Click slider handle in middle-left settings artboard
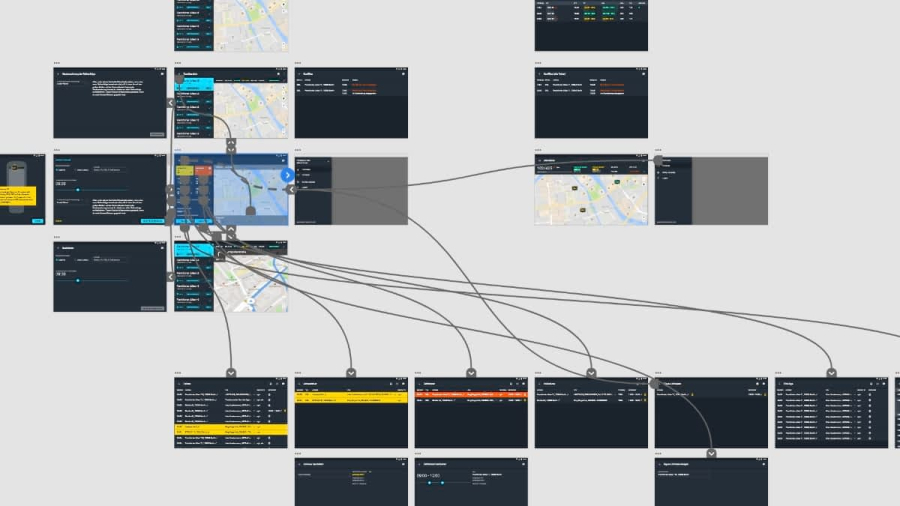900x506 pixels. point(77,189)
